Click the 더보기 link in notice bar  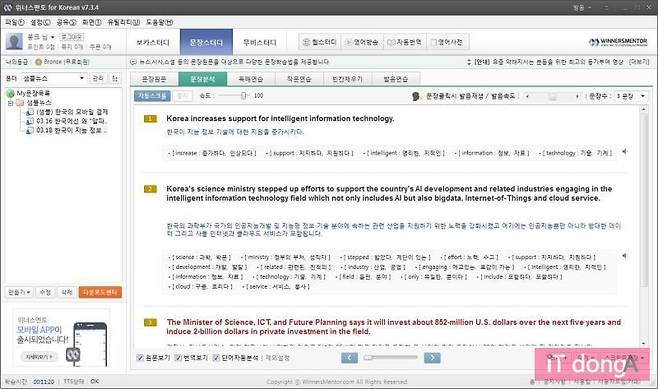pos(639,62)
